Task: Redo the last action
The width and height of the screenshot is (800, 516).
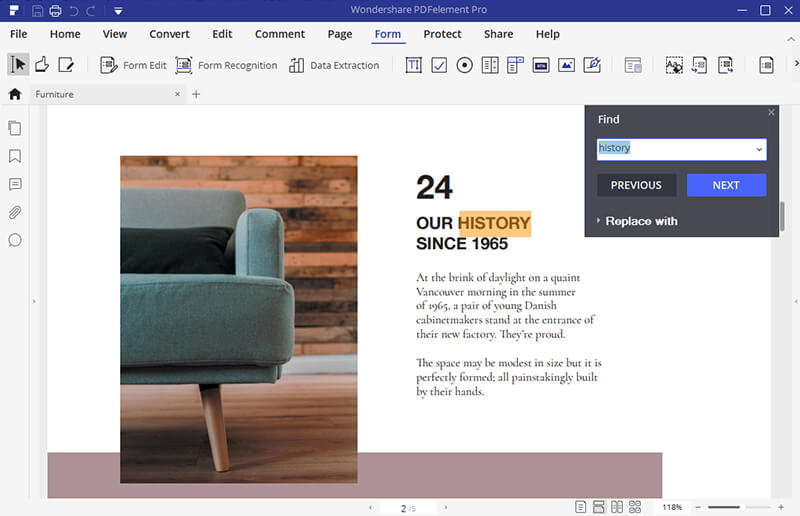Action: coord(91,10)
